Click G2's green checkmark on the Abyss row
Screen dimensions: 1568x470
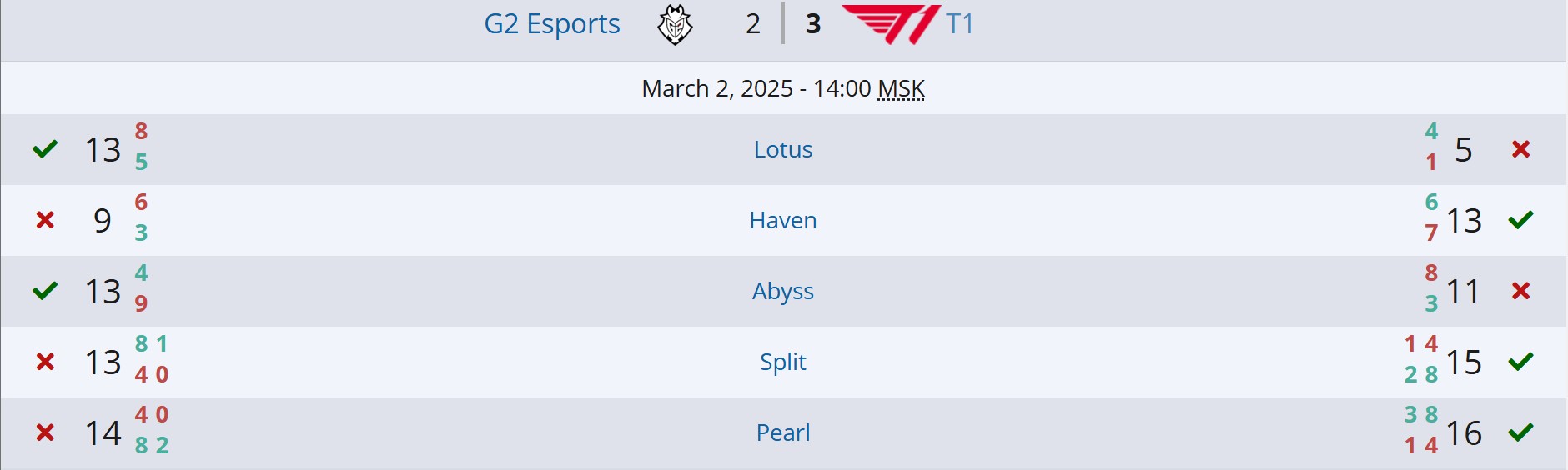click(45, 291)
